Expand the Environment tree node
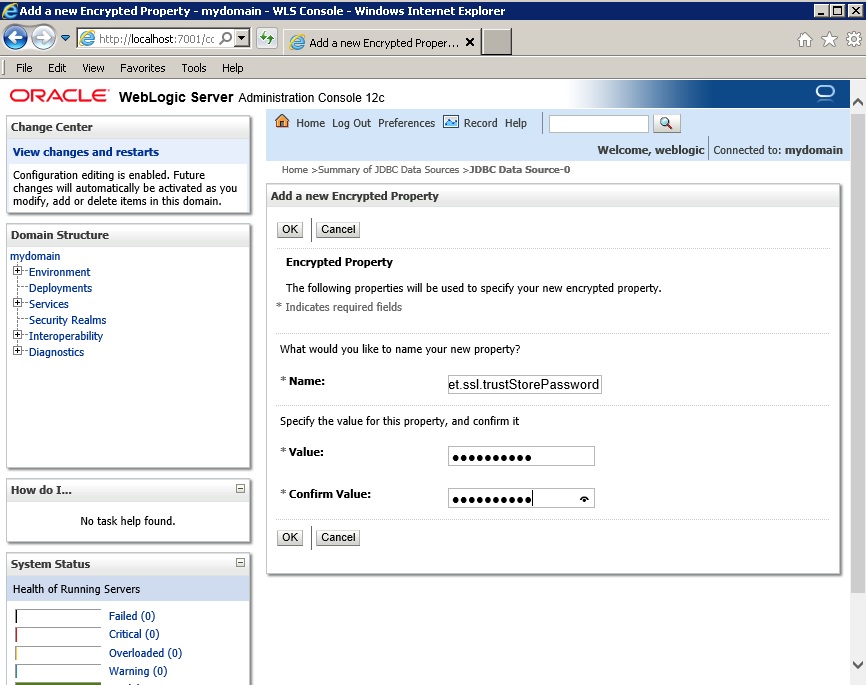This screenshot has width=866, height=685. pyautogui.click(x=17, y=271)
